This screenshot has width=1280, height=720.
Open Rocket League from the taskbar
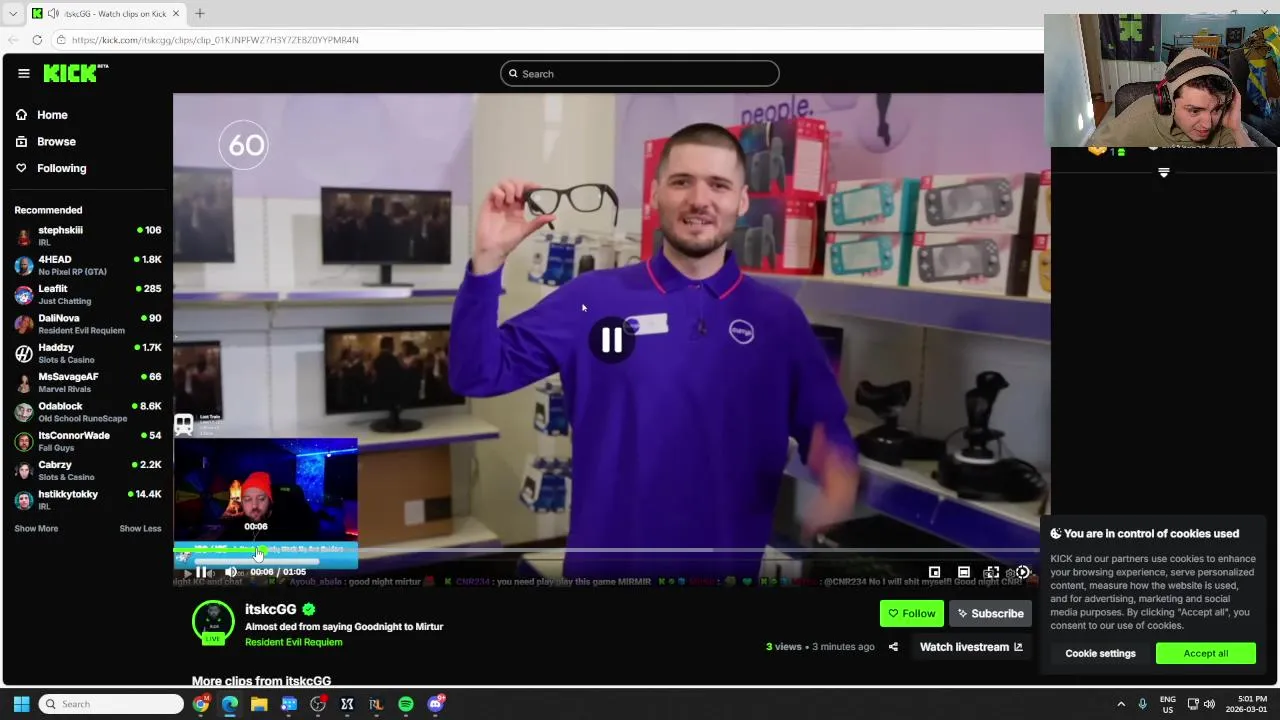click(376, 704)
